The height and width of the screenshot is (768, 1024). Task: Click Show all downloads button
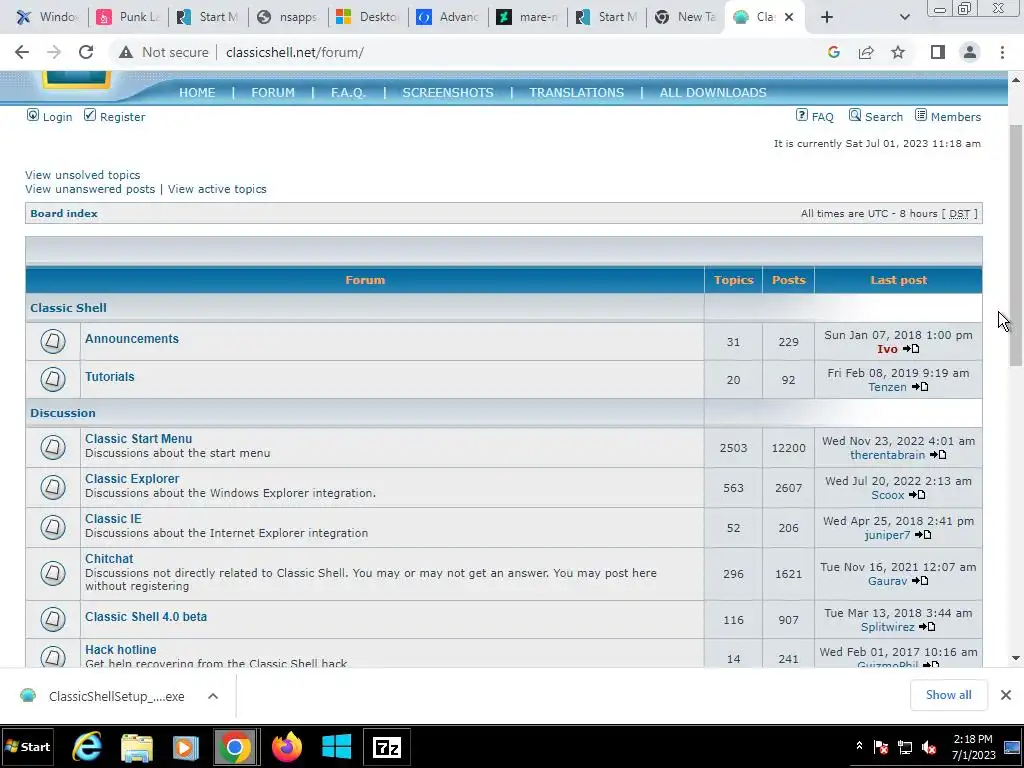coord(949,695)
